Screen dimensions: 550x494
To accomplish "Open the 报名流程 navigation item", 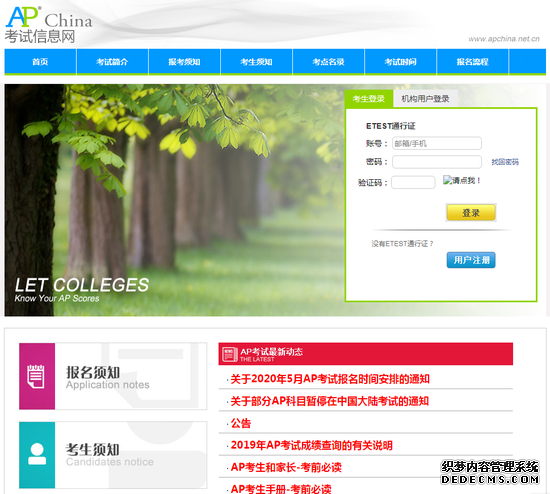I will tap(472, 62).
